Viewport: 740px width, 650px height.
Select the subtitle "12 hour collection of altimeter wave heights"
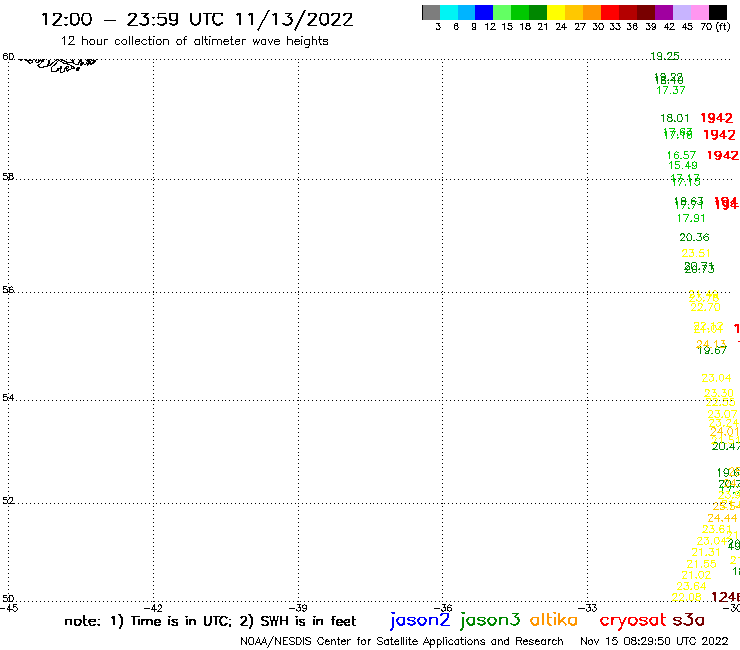(194, 41)
